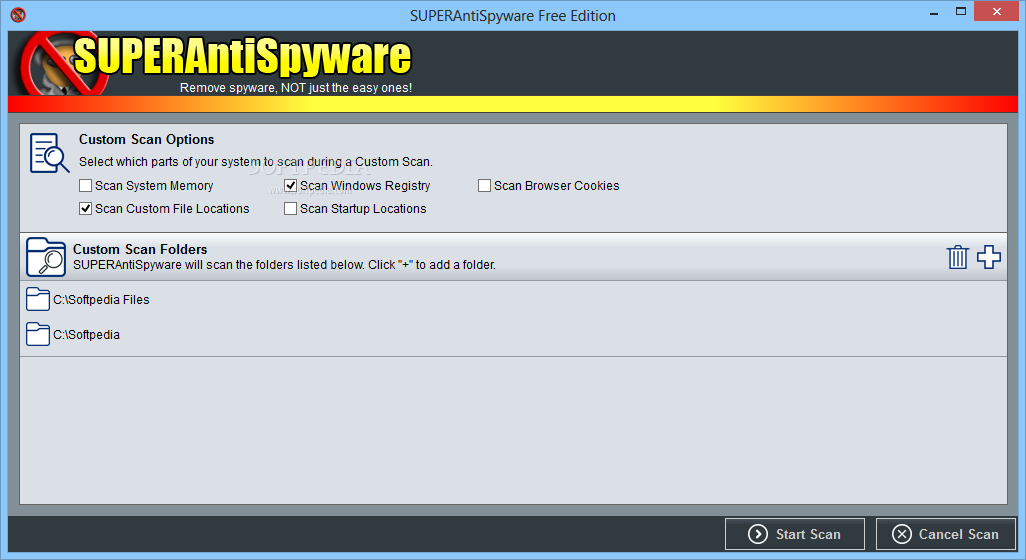Uncheck the Scan Custom File Locations checkbox
This screenshot has width=1026, height=560.
tap(85, 209)
